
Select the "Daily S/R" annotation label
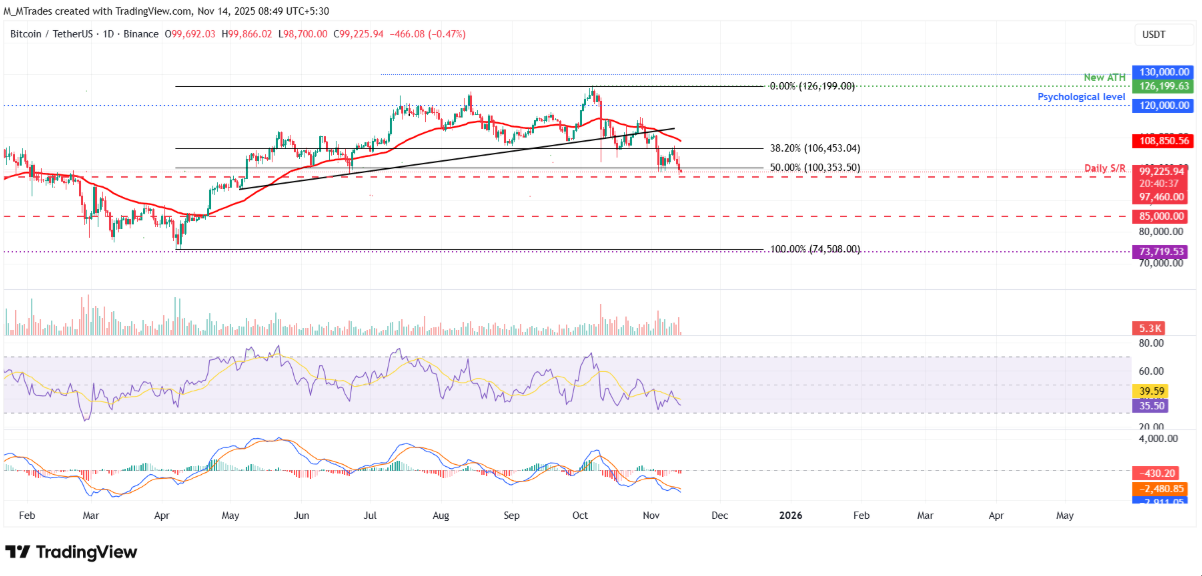coord(1105,166)
